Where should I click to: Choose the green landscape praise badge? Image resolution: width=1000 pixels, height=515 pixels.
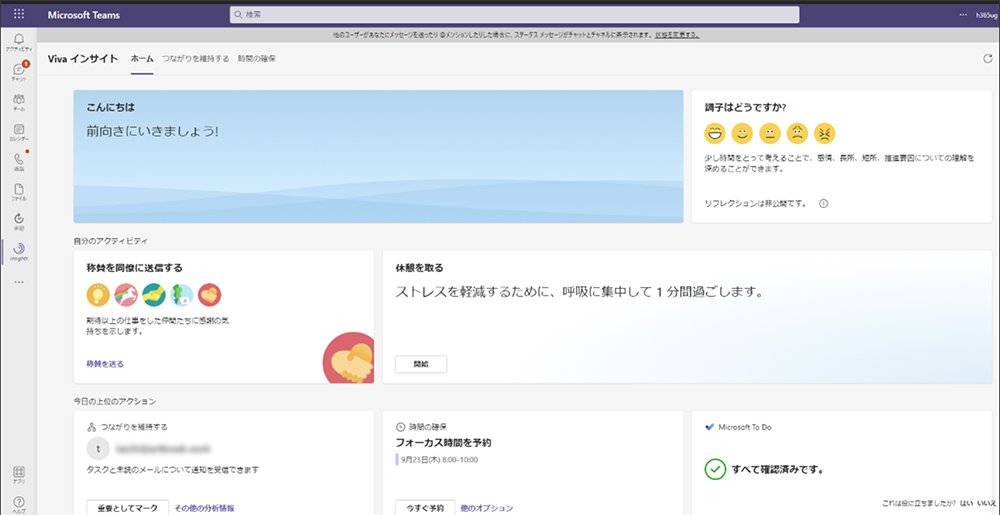(182, 294)
